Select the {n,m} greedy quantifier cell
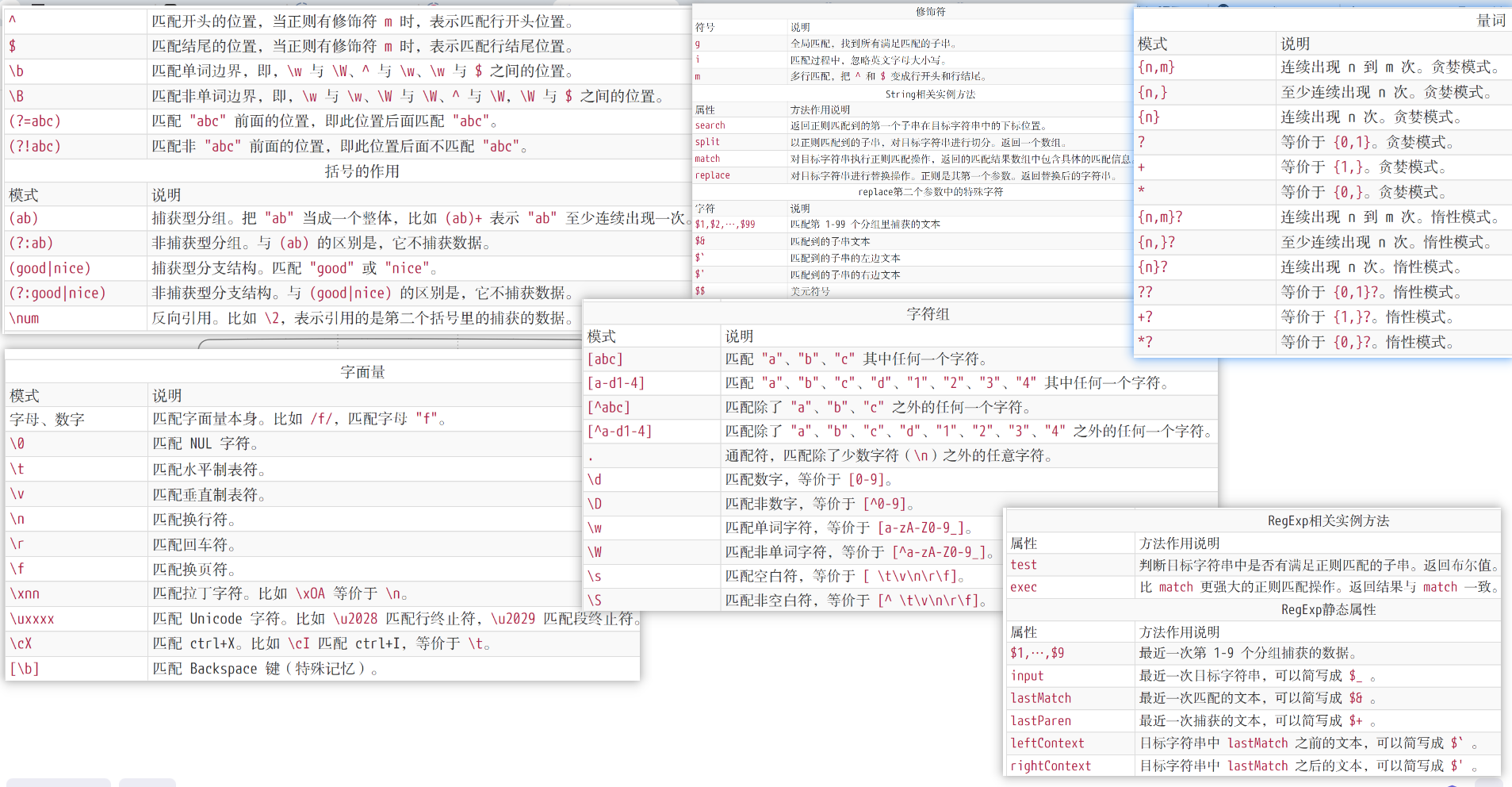 tap(1157, 67)
